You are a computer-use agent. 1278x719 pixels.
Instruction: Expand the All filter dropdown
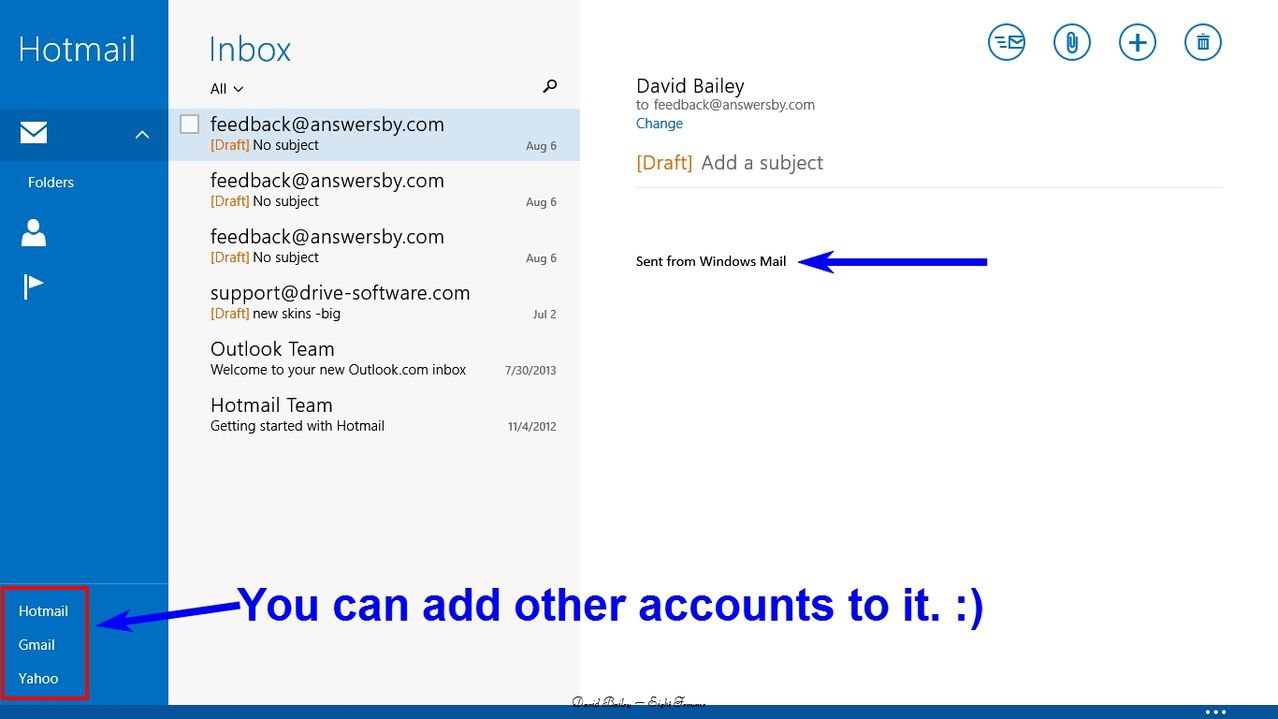tap(227, 89)
